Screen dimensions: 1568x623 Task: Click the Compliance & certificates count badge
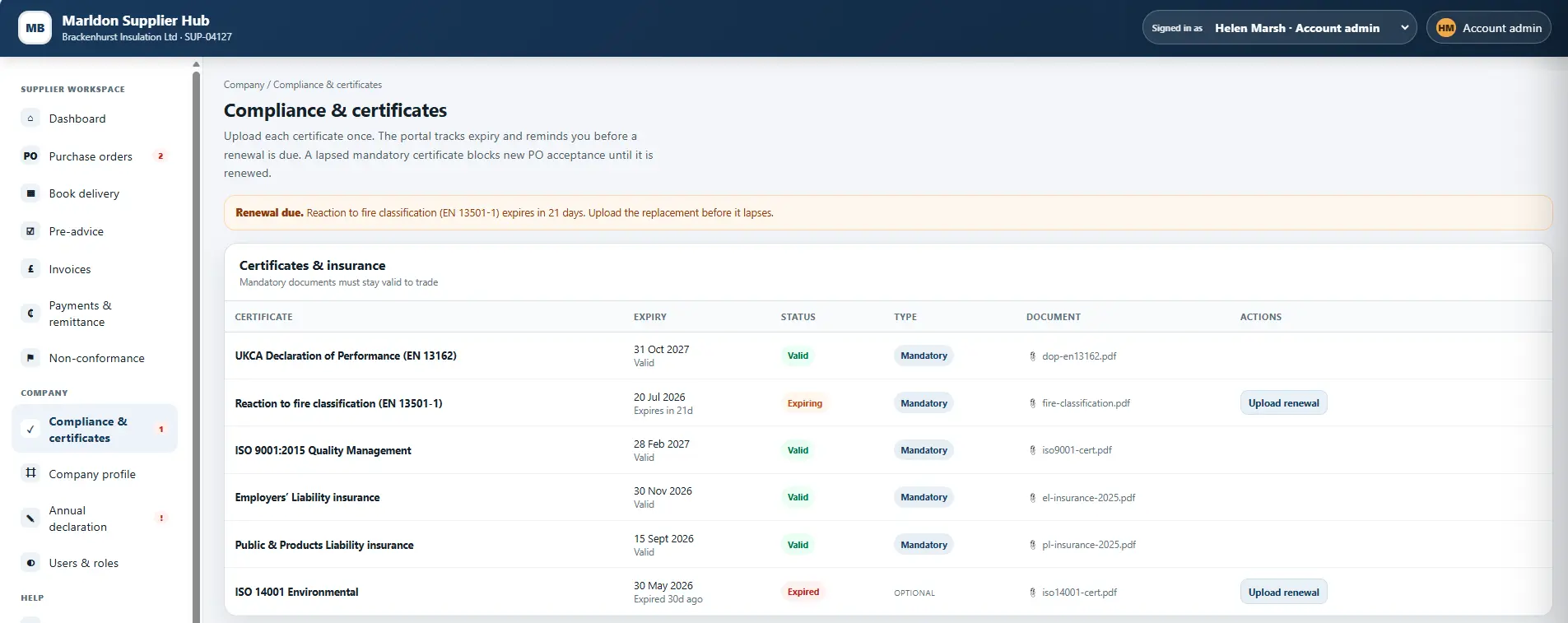[x=161, y=430]
